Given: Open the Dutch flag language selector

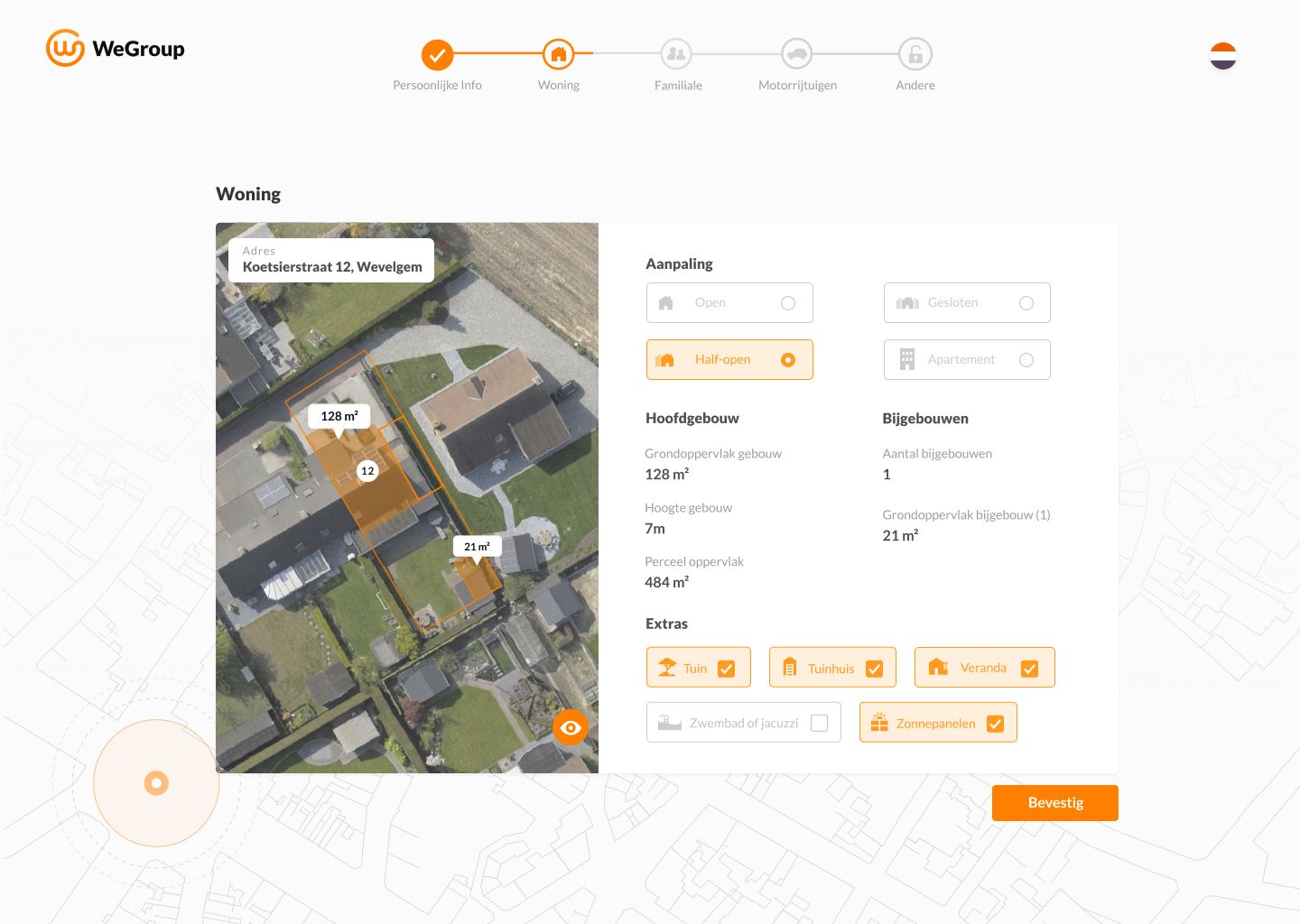Looking at the screenshot, I should 1223,56.
